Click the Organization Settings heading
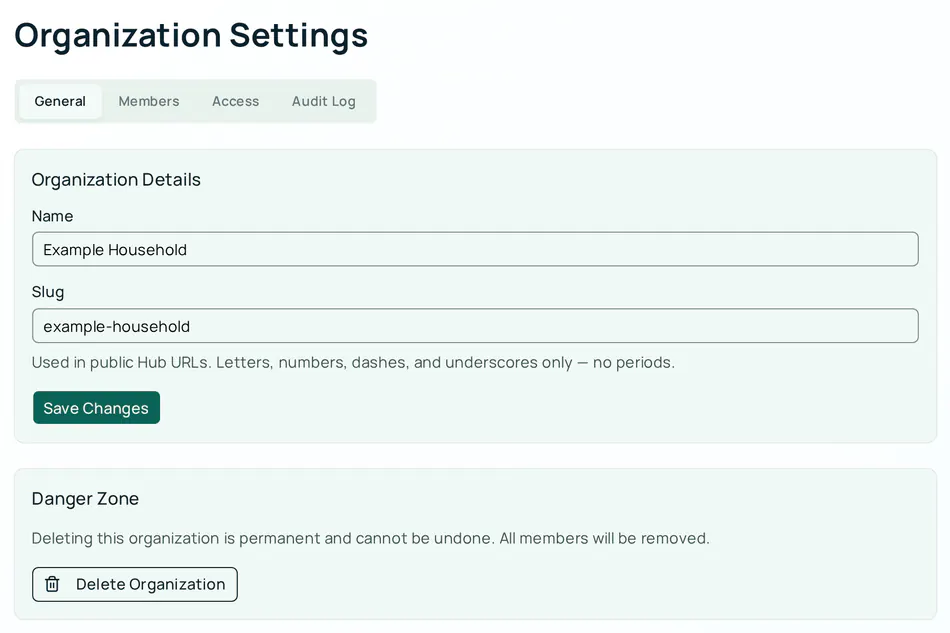 pos(191,35)
